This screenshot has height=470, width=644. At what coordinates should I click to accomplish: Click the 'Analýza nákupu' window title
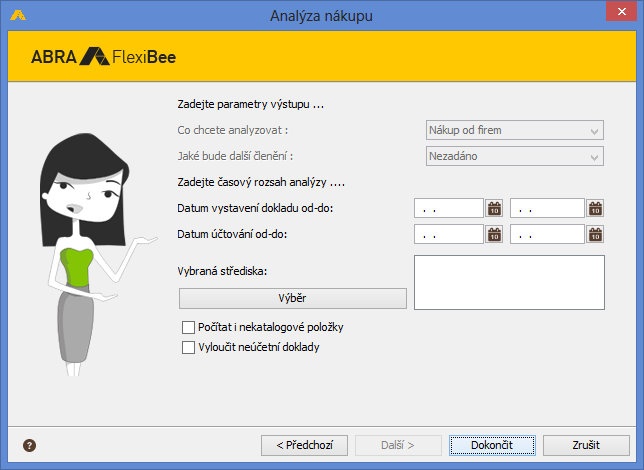pyautogui.click(x=322, y=16)
